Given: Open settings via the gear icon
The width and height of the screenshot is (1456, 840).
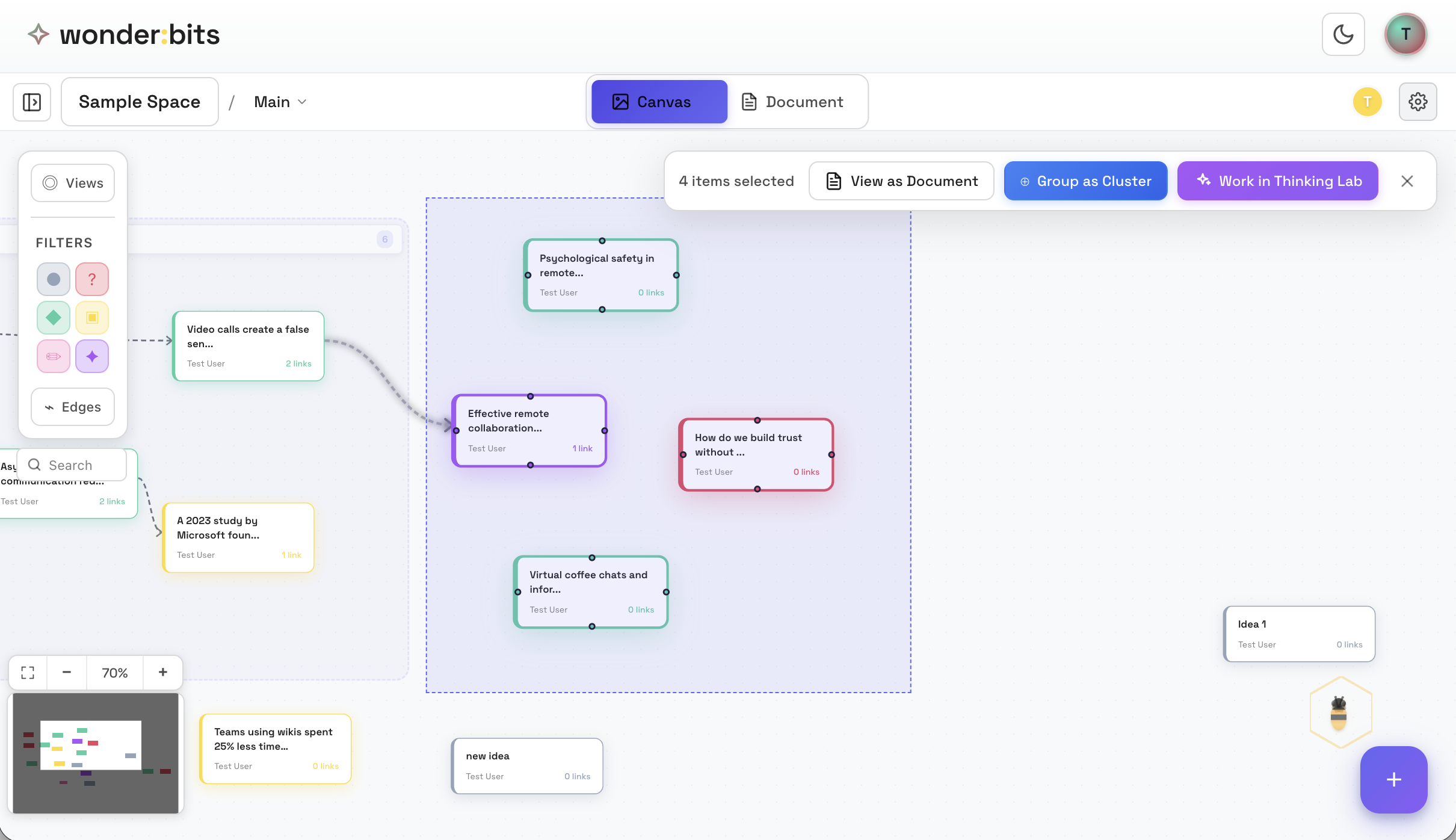Looking at the screenshot, I should [1418, 101].
